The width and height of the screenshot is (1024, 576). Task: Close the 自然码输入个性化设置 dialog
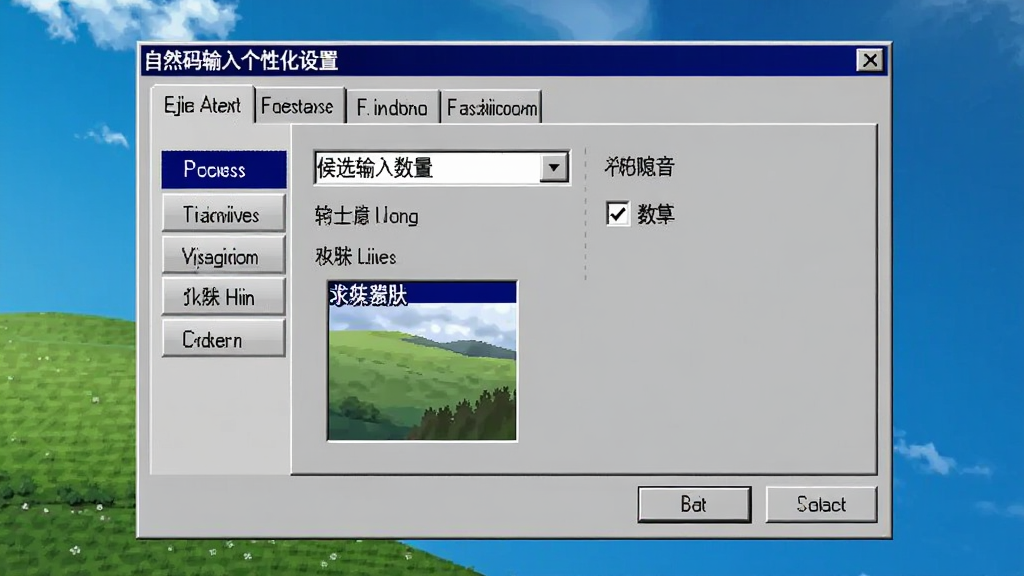[870, 60]
